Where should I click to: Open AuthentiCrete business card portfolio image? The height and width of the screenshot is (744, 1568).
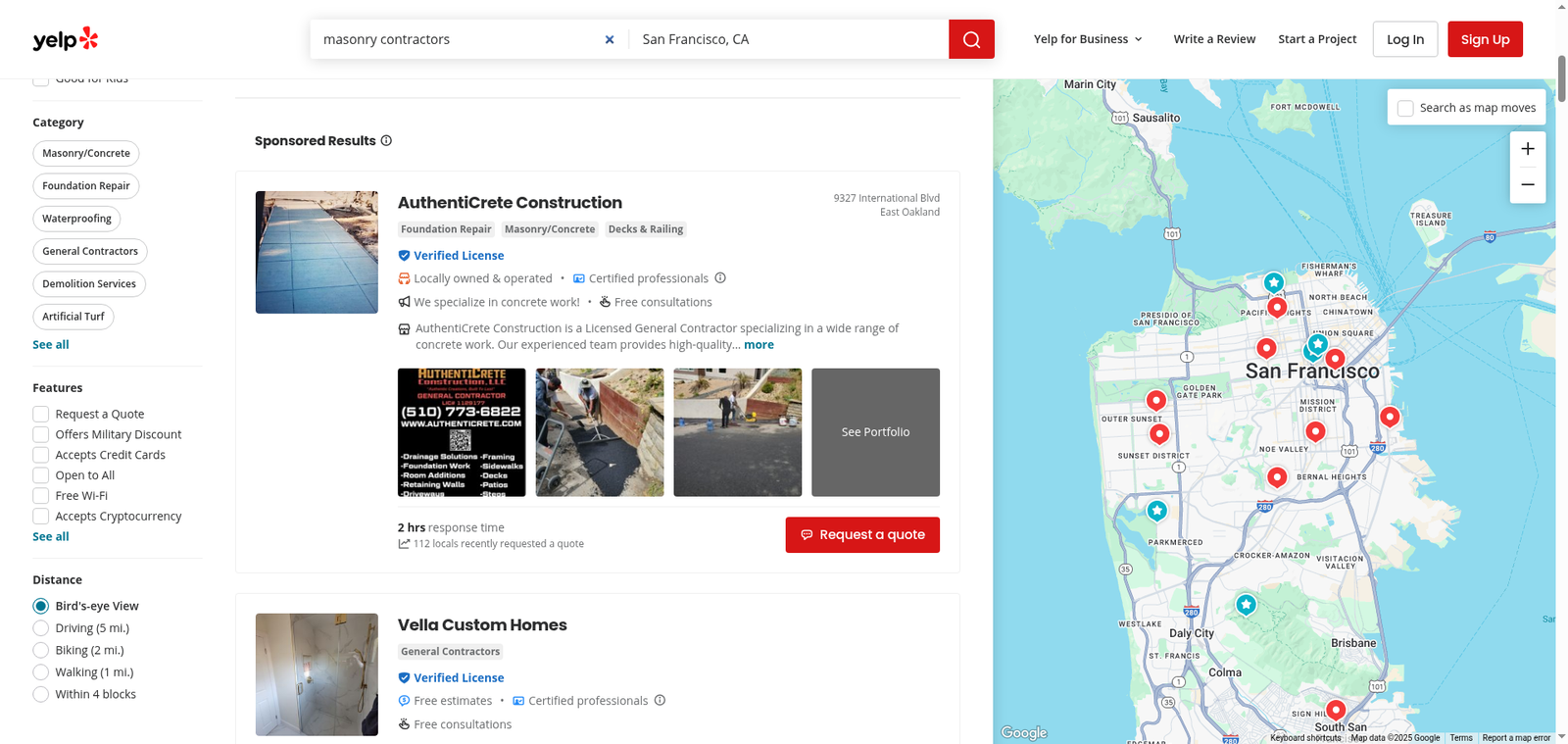click(462, 432)
